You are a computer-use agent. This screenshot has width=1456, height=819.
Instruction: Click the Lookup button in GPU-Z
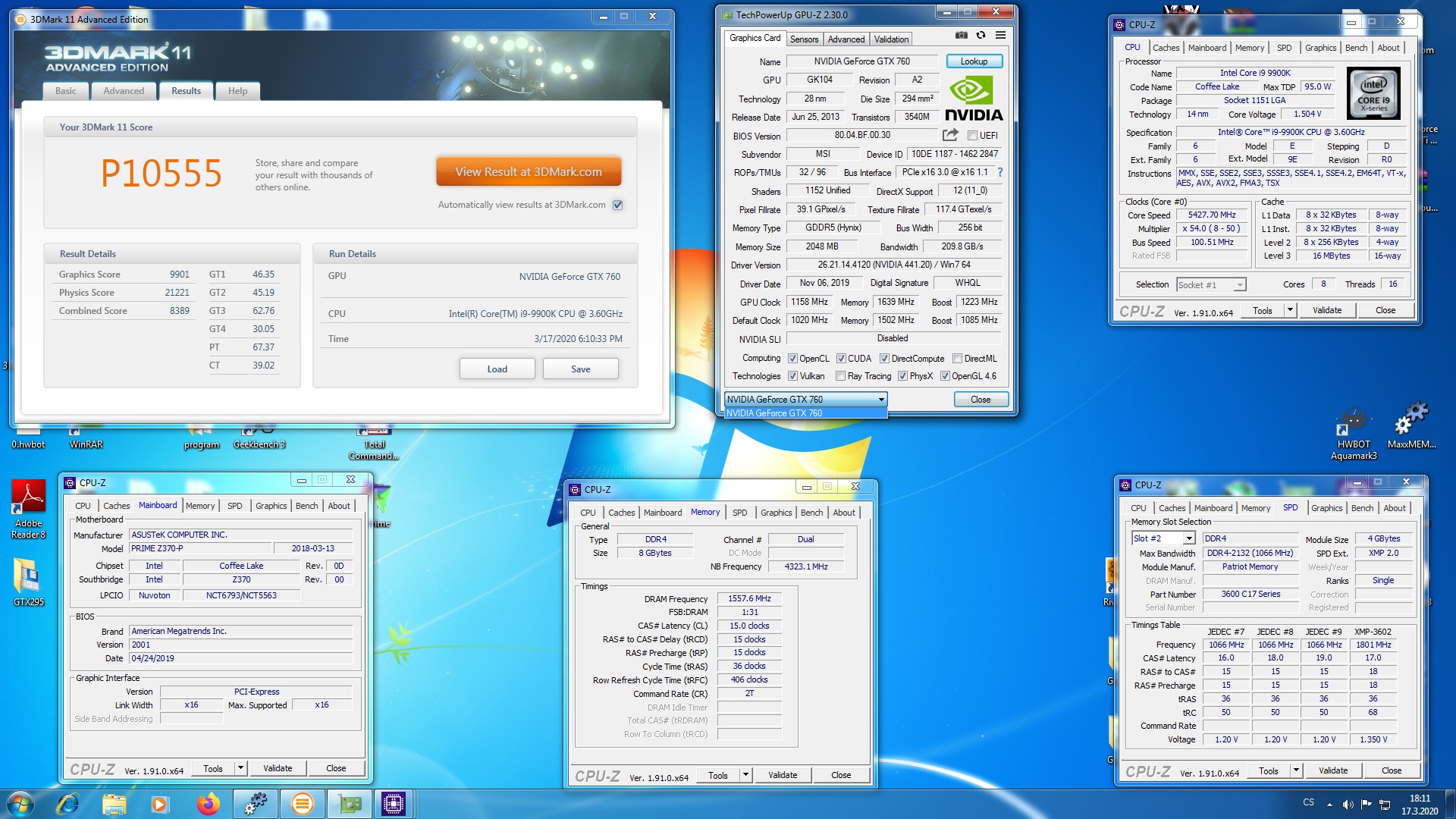974,61
